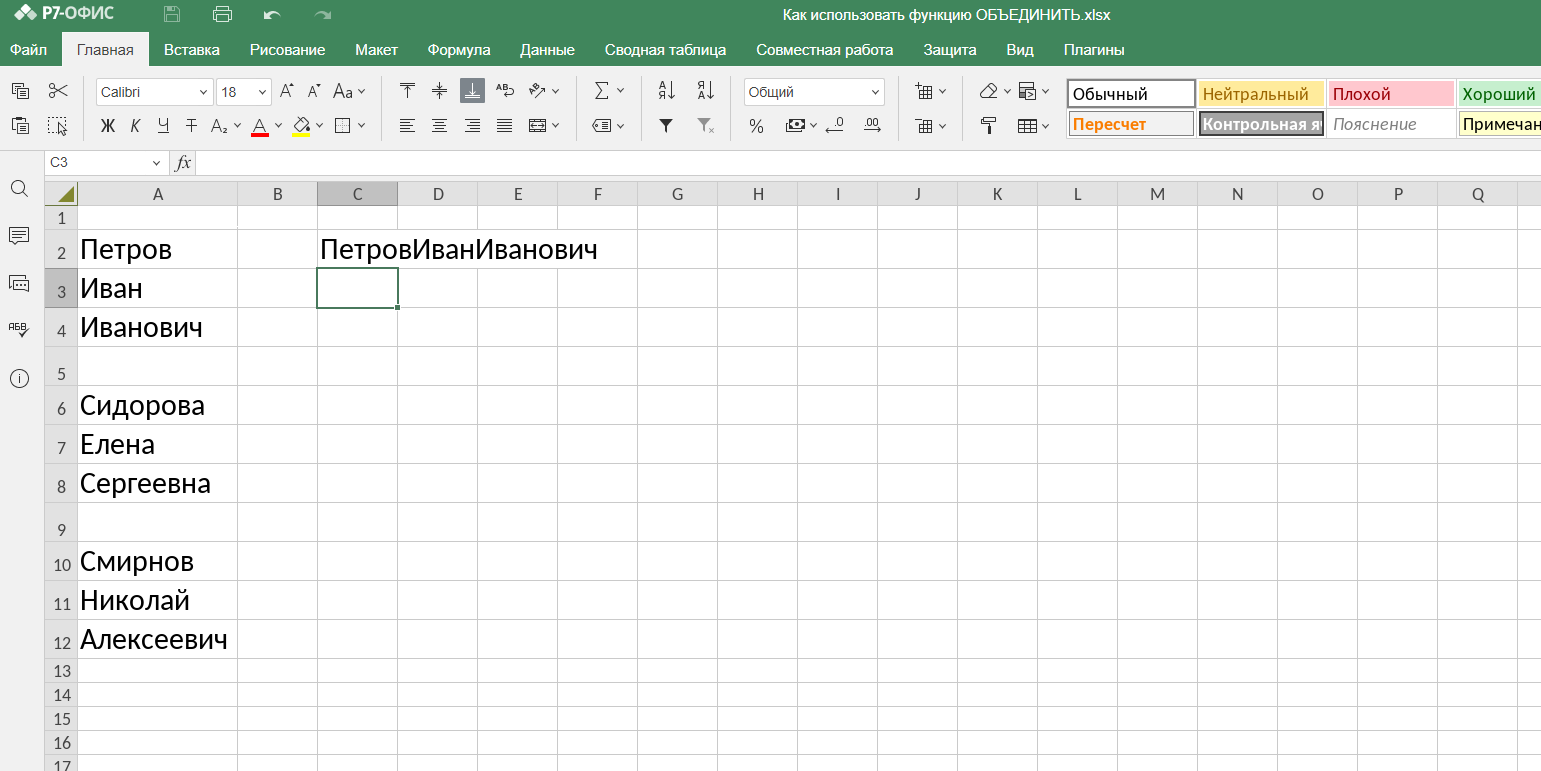Click the Copy icon
The width and height of the screenshot is (1541, 771).
(20, 91)
